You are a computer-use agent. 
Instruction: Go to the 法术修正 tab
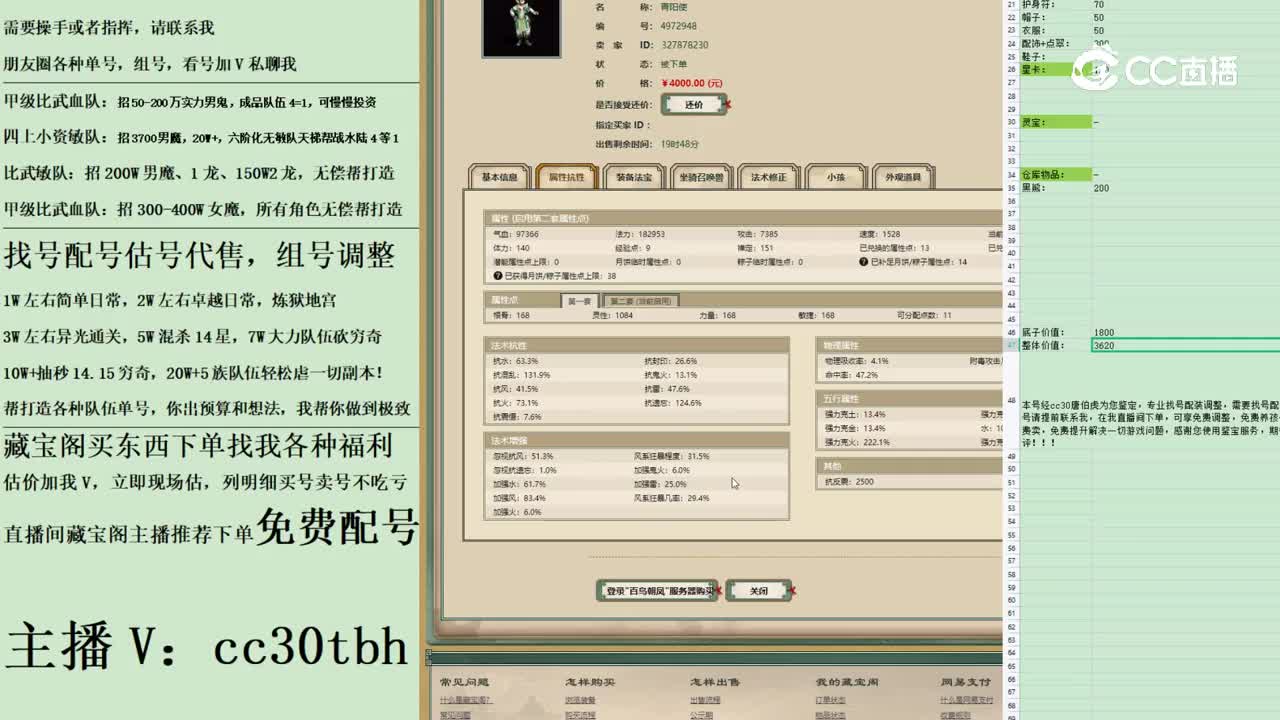[769, 177]
